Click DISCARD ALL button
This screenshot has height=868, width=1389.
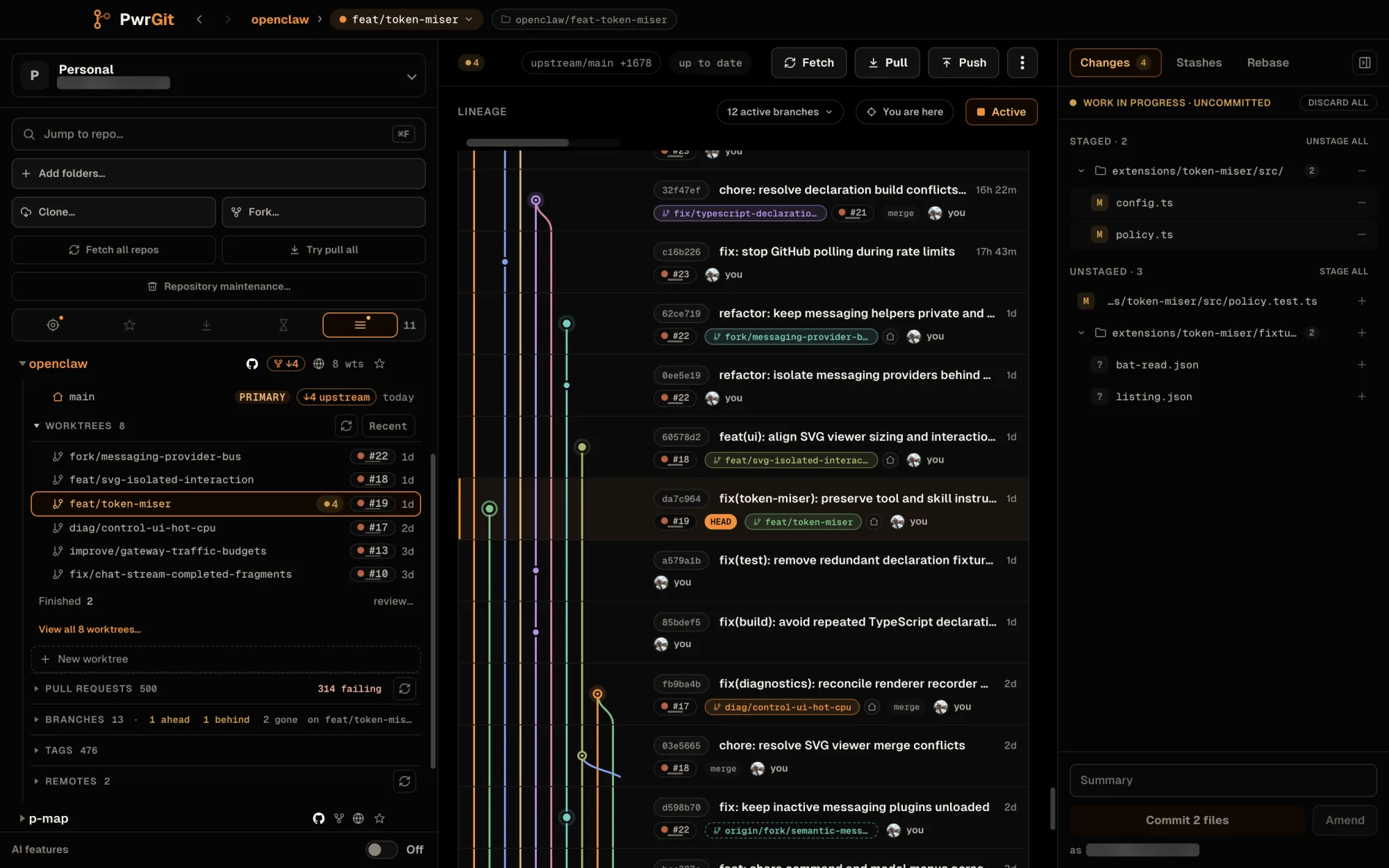[x=1338, y=103]
